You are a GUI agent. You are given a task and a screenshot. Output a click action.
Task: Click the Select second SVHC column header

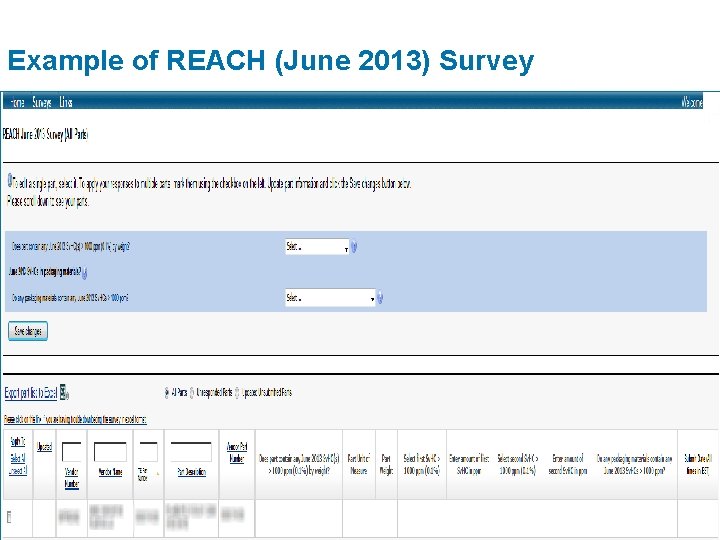click(x=518, y=464)
